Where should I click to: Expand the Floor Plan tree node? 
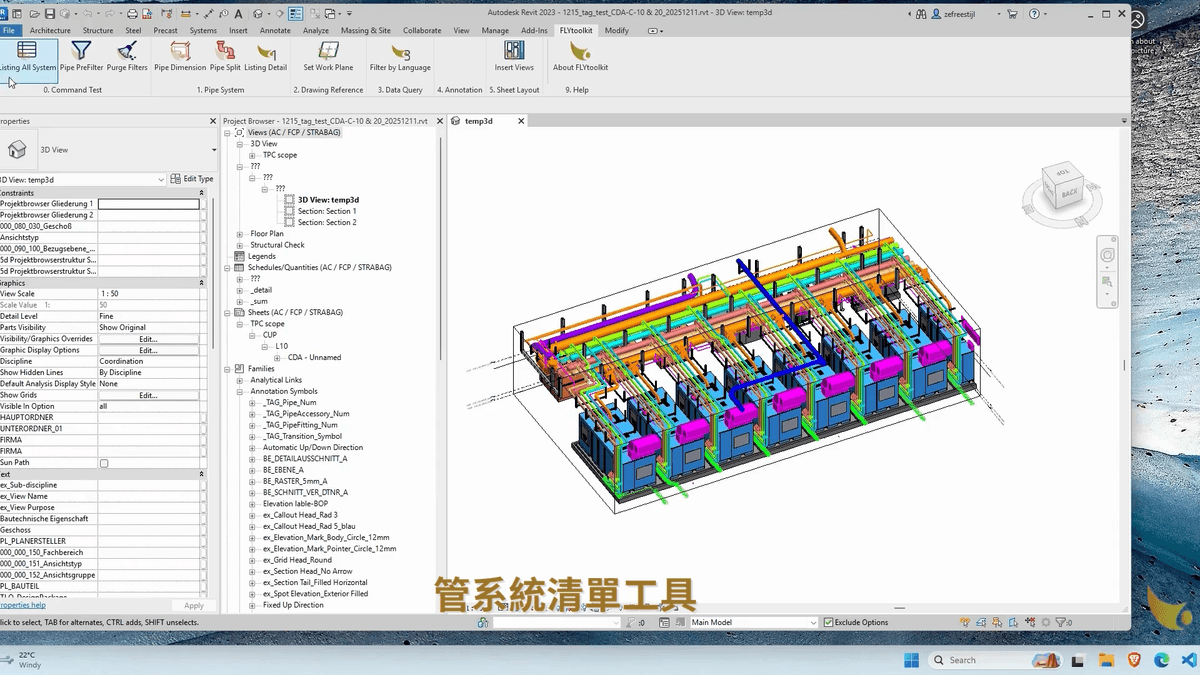tap(240, 234)
